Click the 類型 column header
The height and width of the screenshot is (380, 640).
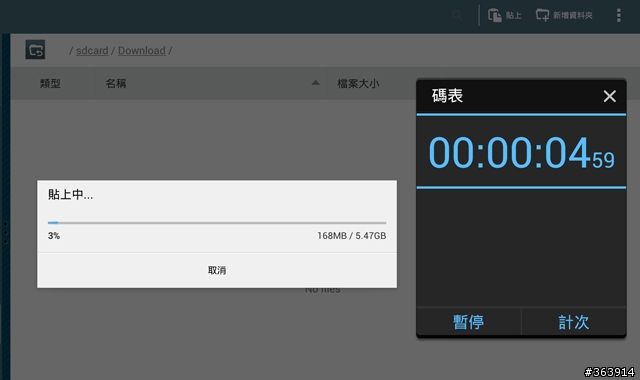point(50,84)
